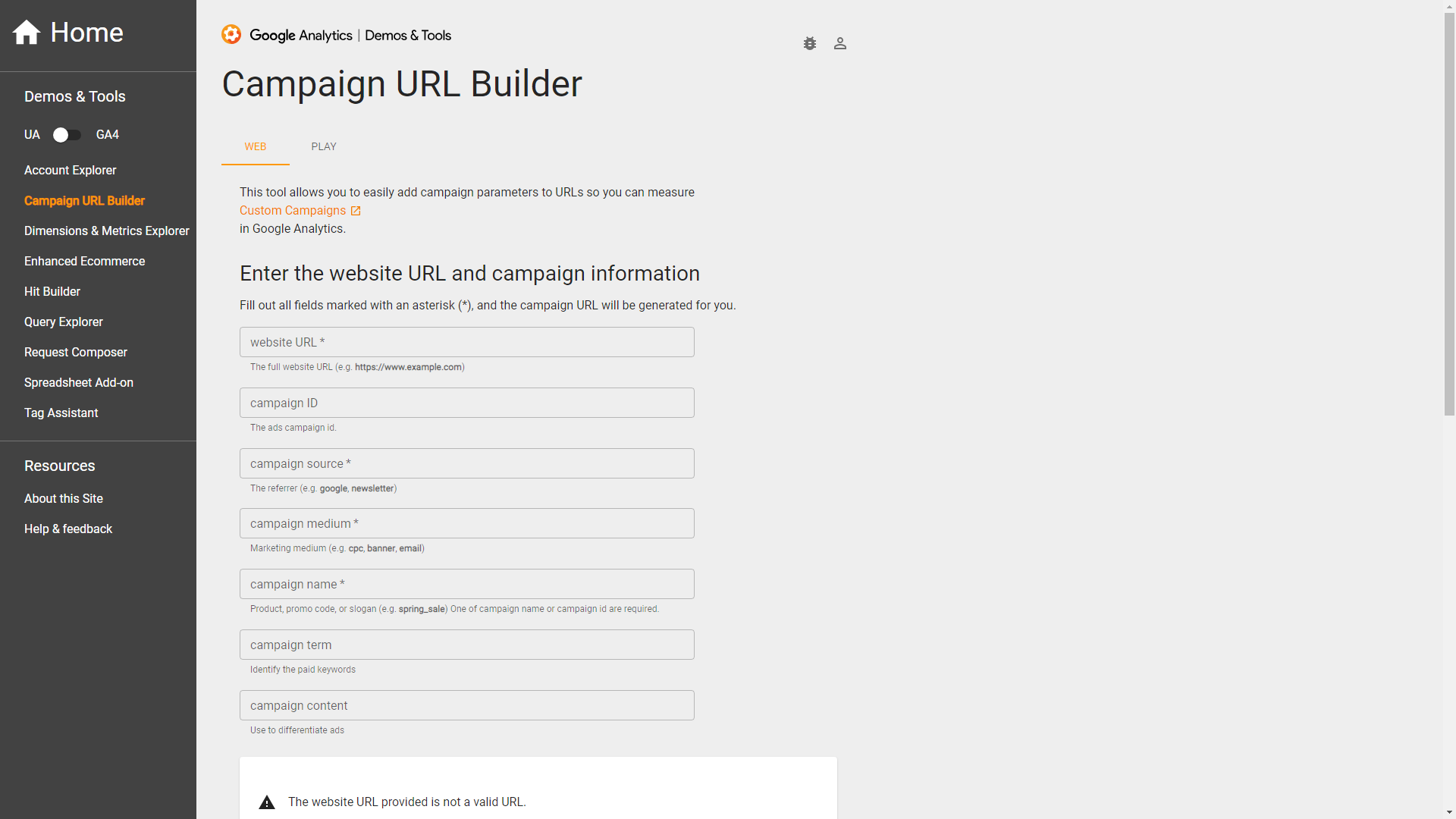Switch to the PLAY tab
1456x819 pixels.
[324, 146]
